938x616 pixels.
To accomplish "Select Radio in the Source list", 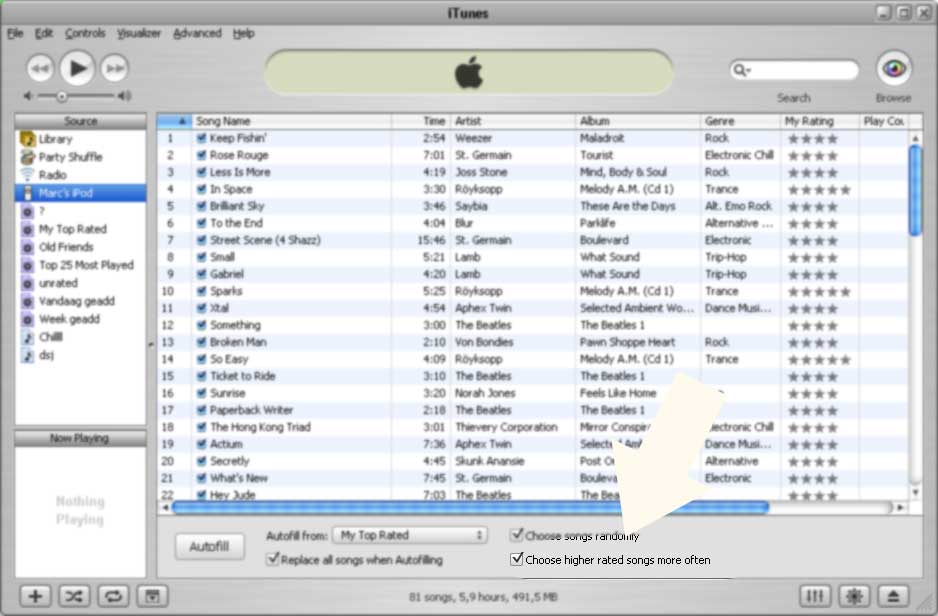I will point(80,175).
